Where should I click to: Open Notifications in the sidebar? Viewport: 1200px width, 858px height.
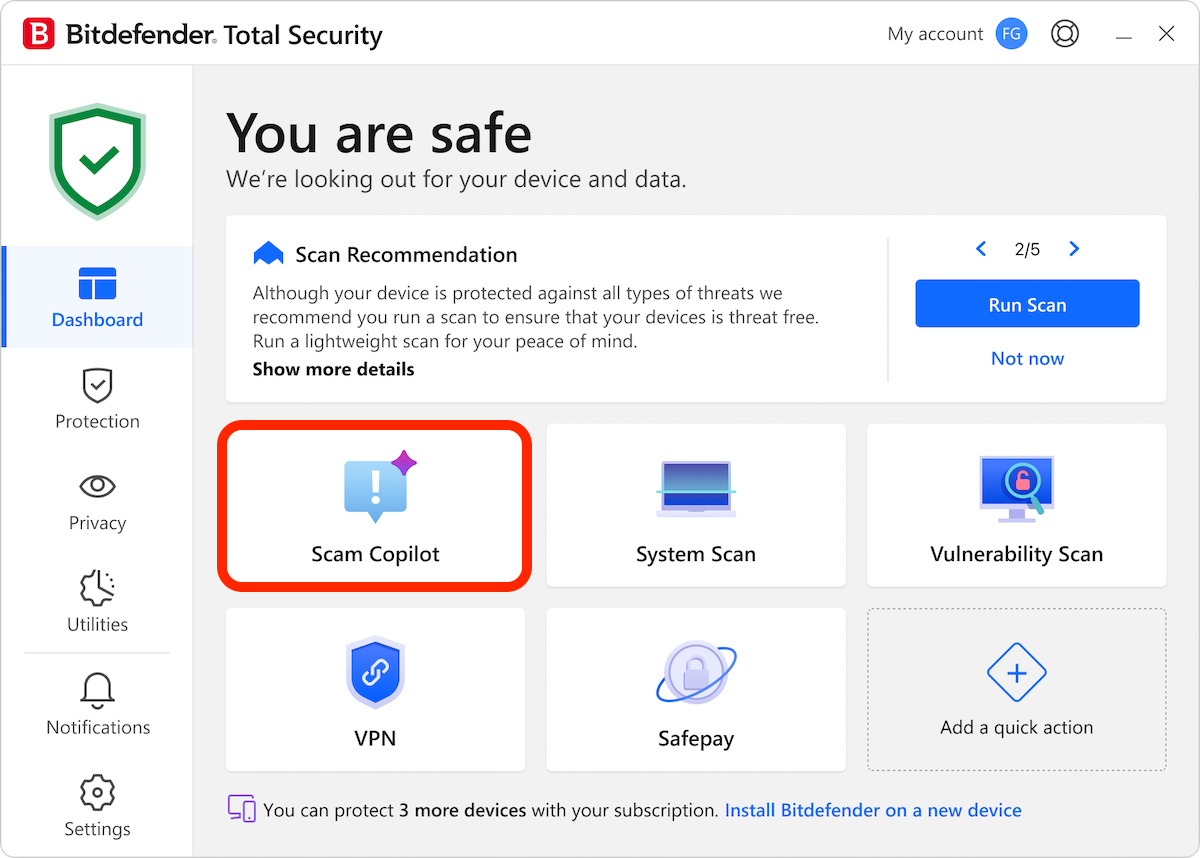point(97,705)
